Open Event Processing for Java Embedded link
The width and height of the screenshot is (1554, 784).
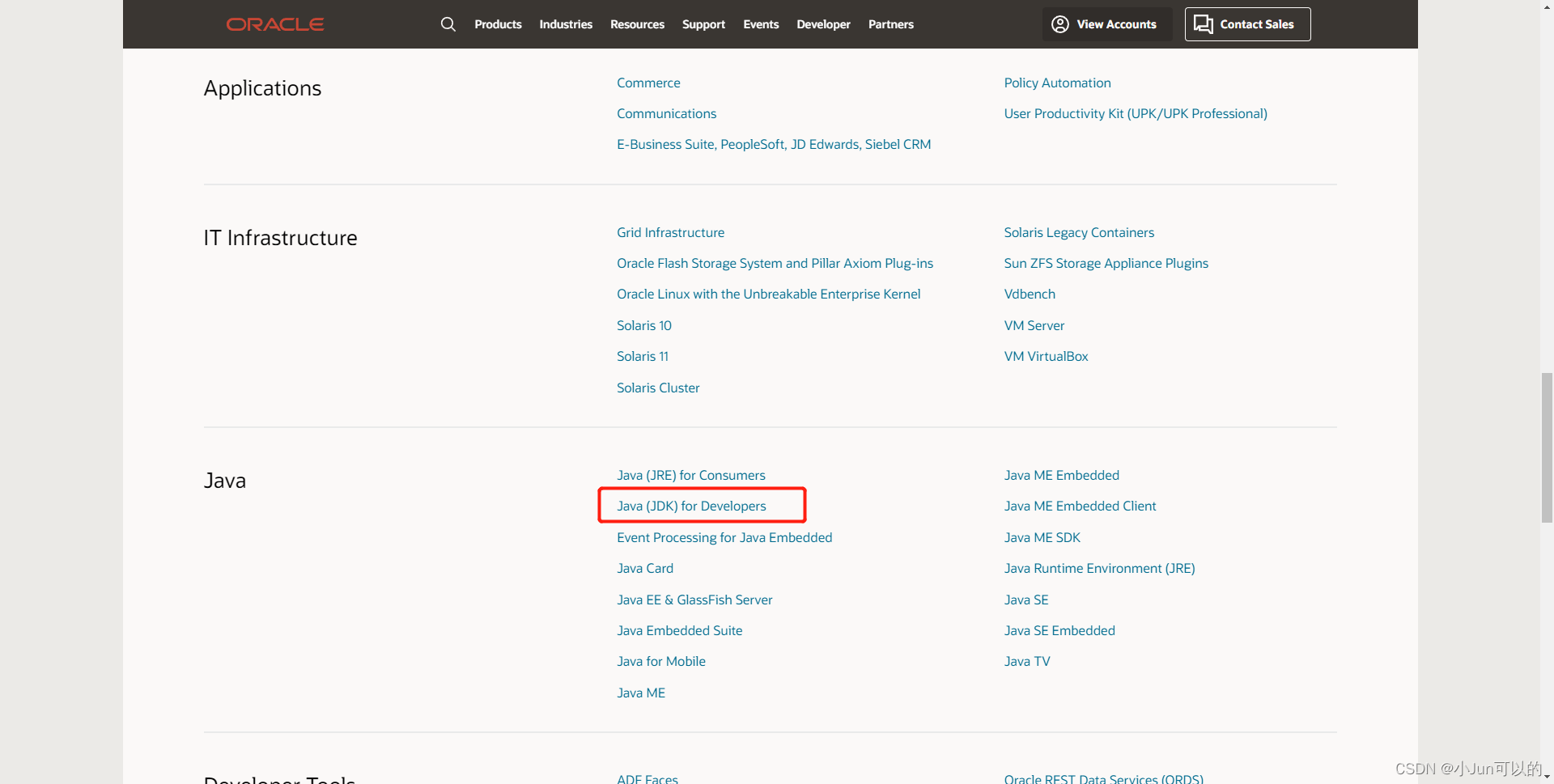724,537
